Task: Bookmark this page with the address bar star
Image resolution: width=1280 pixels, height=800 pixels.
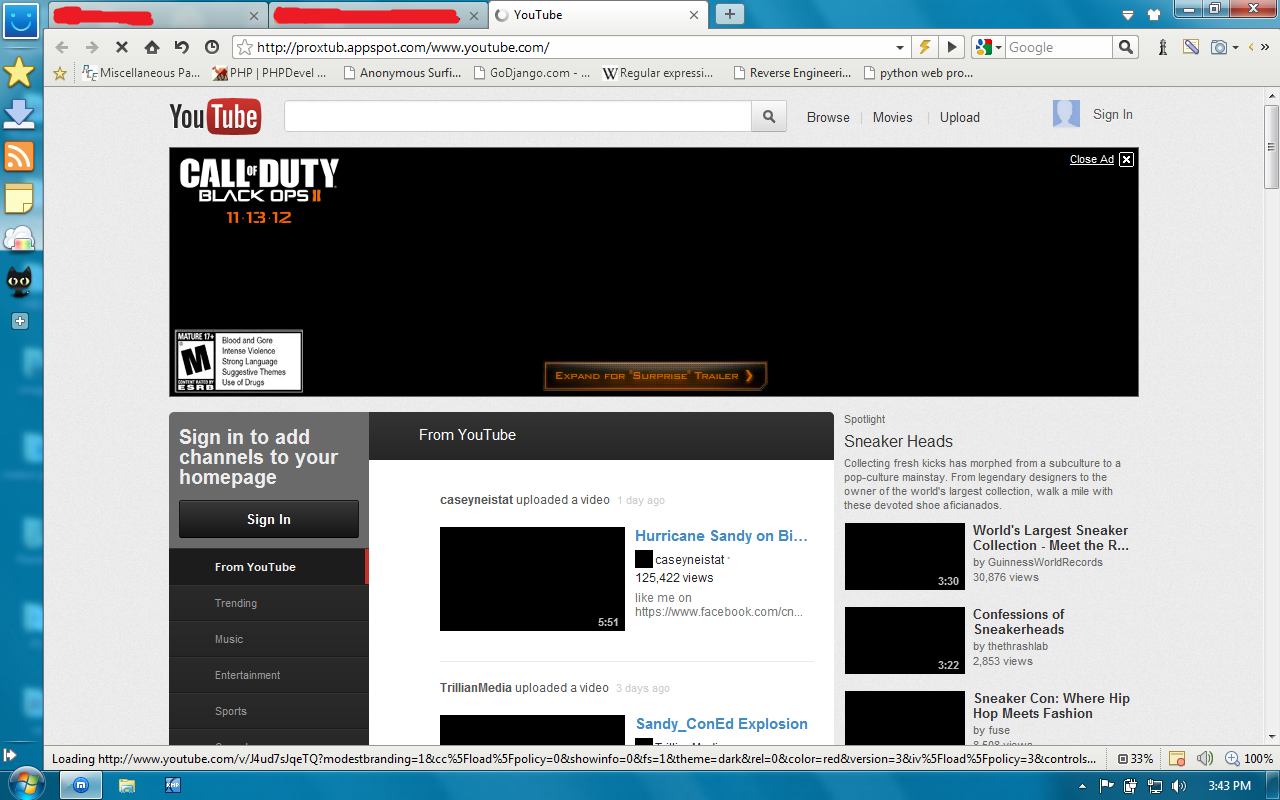Action: click(x=244, y=47)
